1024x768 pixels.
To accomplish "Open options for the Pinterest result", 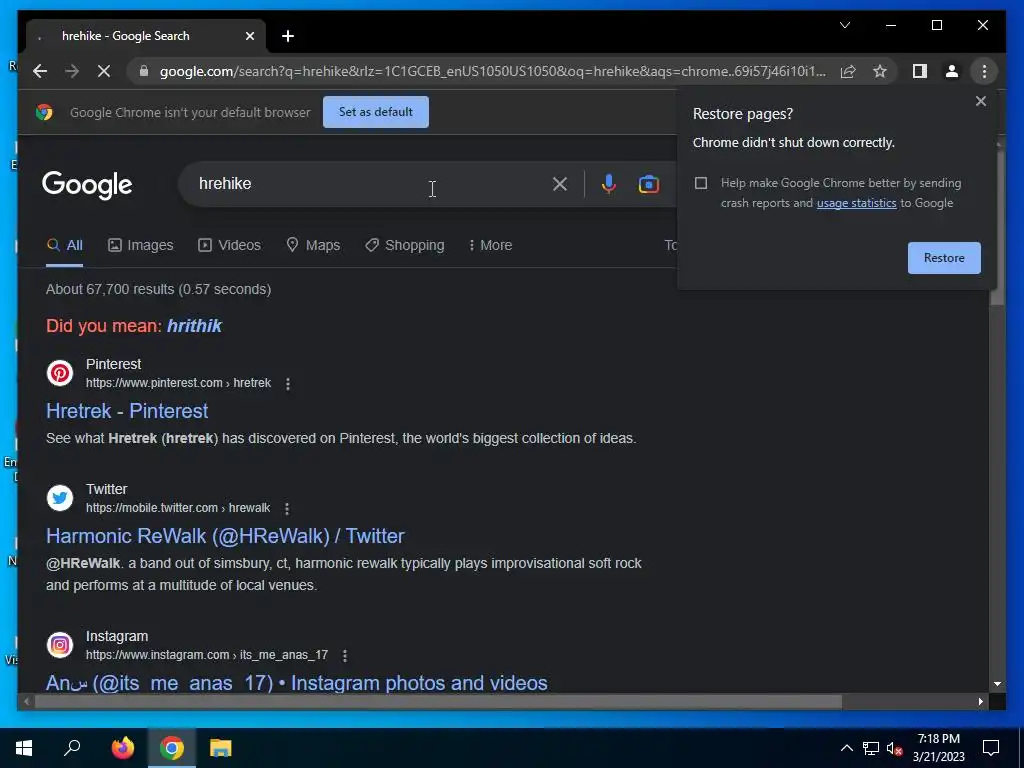I will [288, 384].
